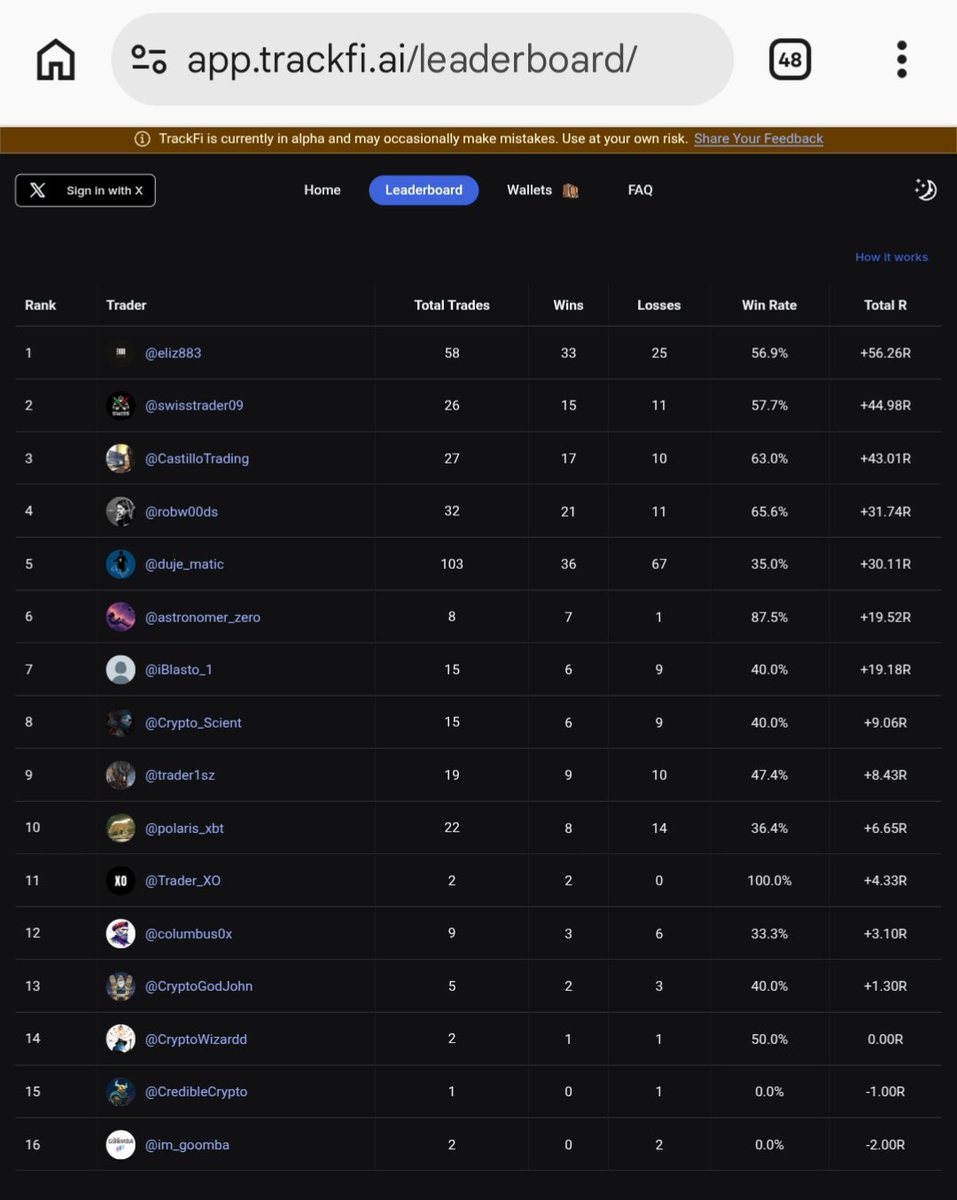Sort the table by the Win Rate column
957x1200 pixels.
click(769, 305)
